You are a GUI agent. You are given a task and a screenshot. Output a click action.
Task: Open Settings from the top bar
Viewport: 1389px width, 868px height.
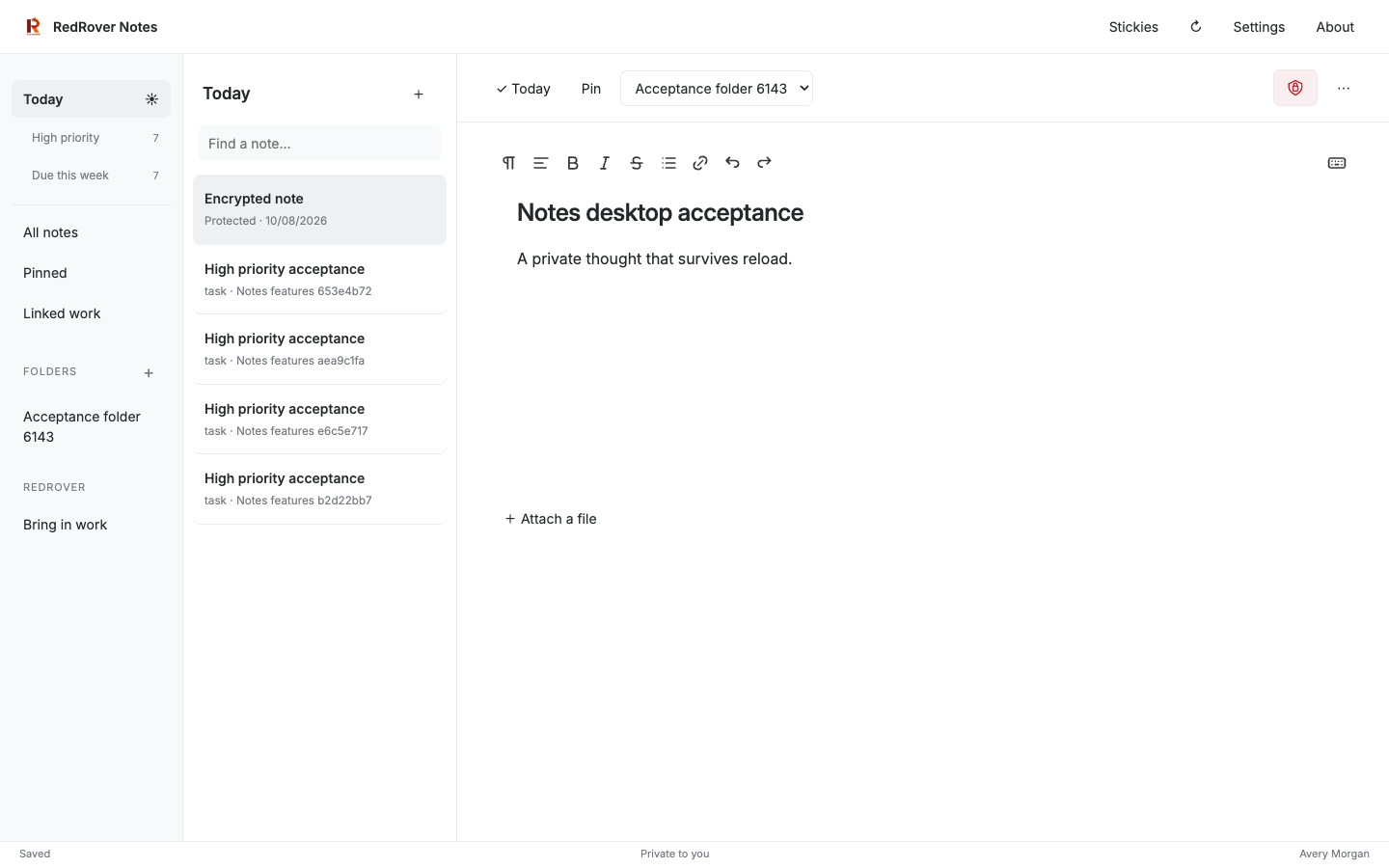(x=1259, y=27)
